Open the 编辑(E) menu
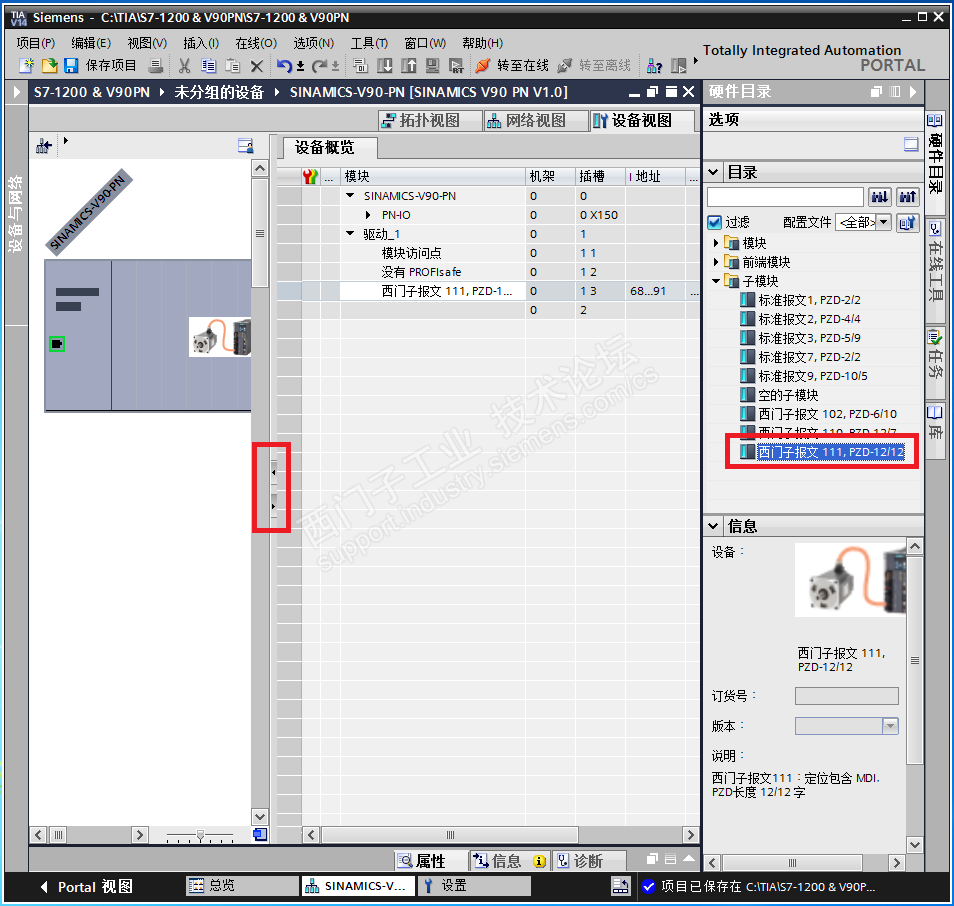The height and width of the screenshot is (906, 954). tap(91, 43)
